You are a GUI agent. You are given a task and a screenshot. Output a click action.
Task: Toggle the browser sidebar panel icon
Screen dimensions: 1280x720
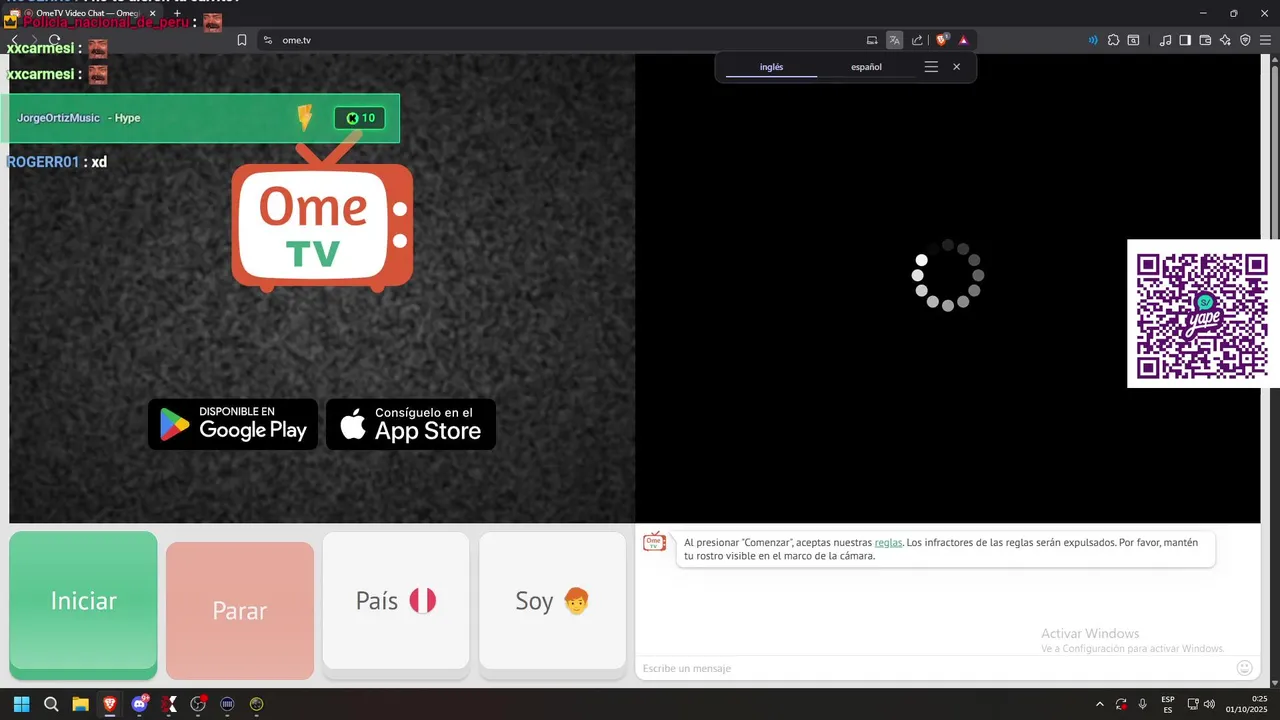click(x=1185, y=40)
